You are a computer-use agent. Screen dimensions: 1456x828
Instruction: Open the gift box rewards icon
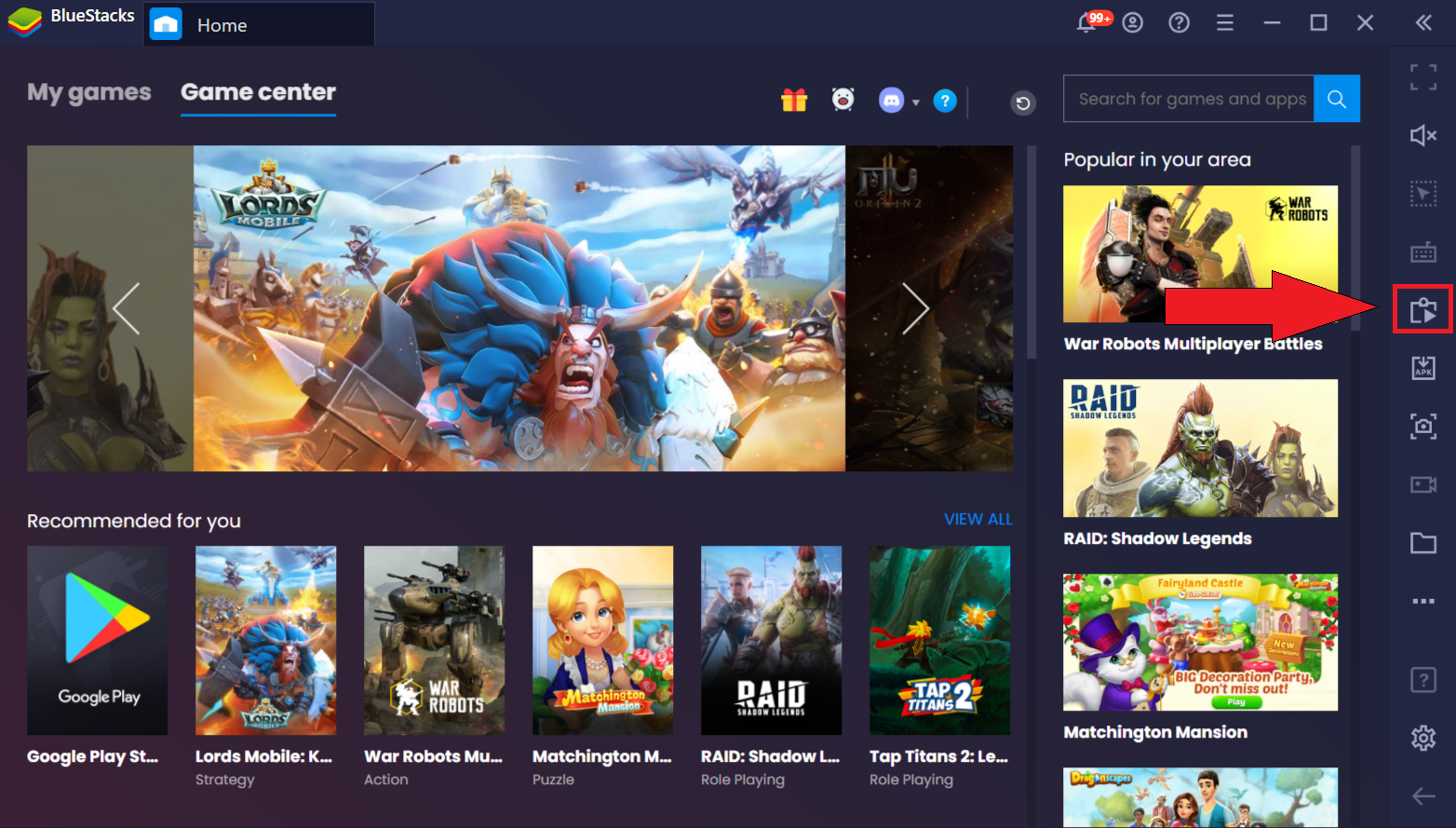[794, 100]
